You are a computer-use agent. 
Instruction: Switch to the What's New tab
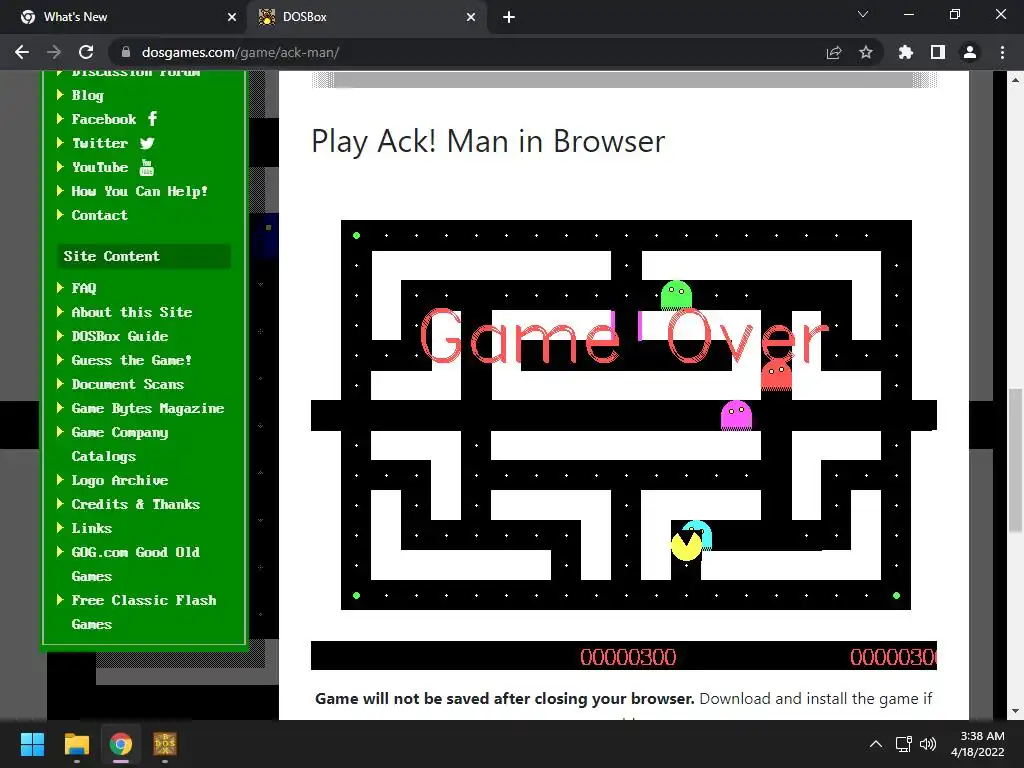tap(124, 17)
